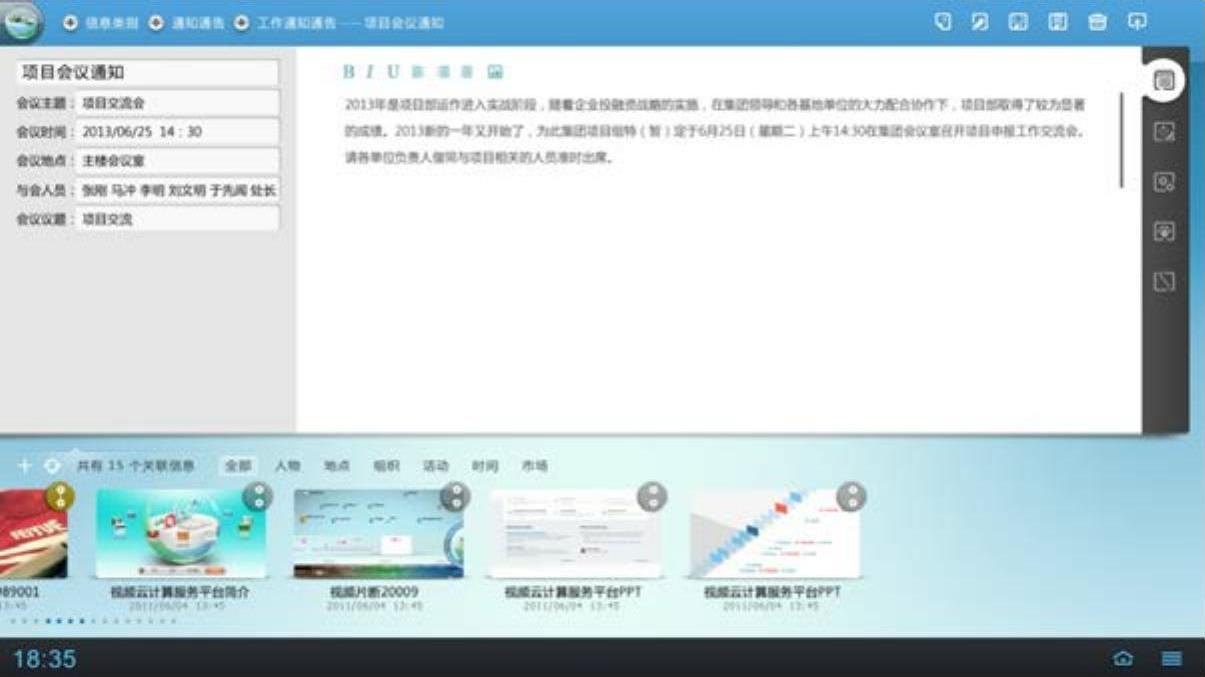Align text left in editor
This screenshot has height=677, width=1205.
click(418, 72)
